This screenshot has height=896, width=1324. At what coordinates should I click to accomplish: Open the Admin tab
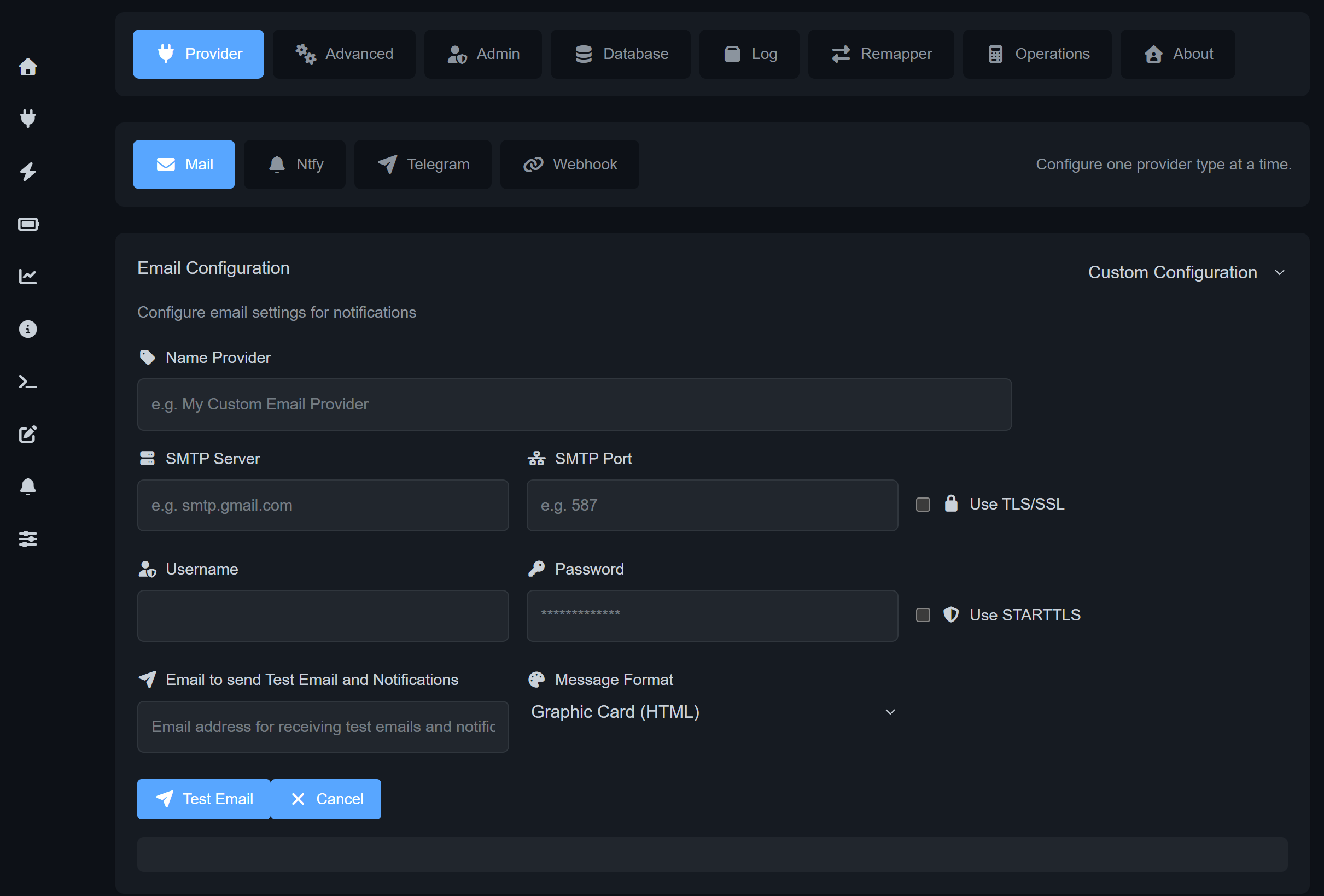coord(483,54)
